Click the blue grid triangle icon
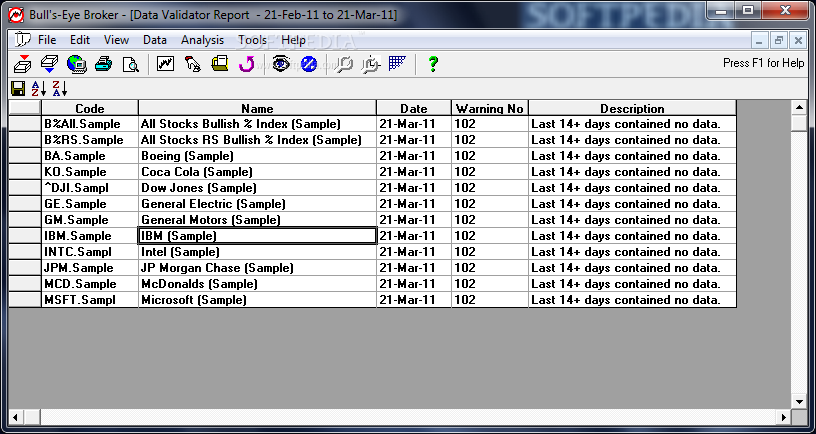 pyautogui.click(x=397, y=64)
